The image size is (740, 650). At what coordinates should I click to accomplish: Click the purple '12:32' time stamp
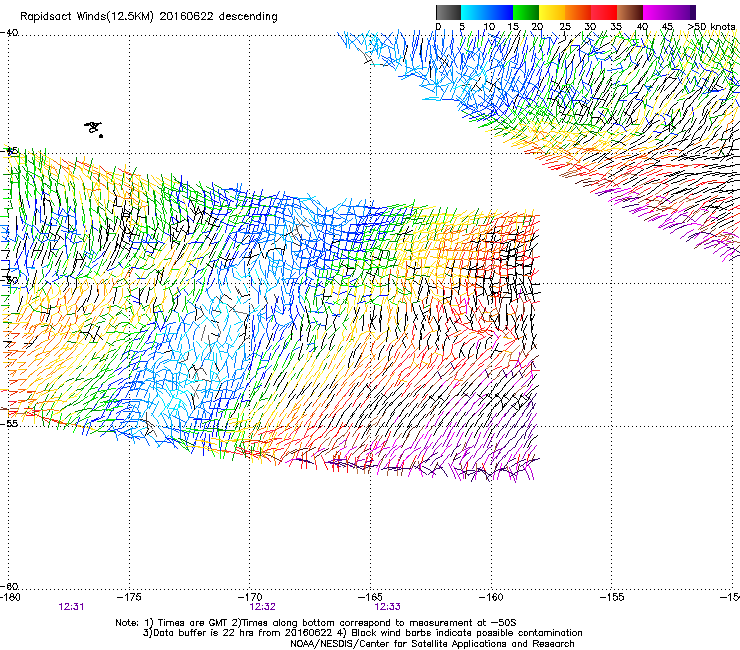[x=262, y=607]
